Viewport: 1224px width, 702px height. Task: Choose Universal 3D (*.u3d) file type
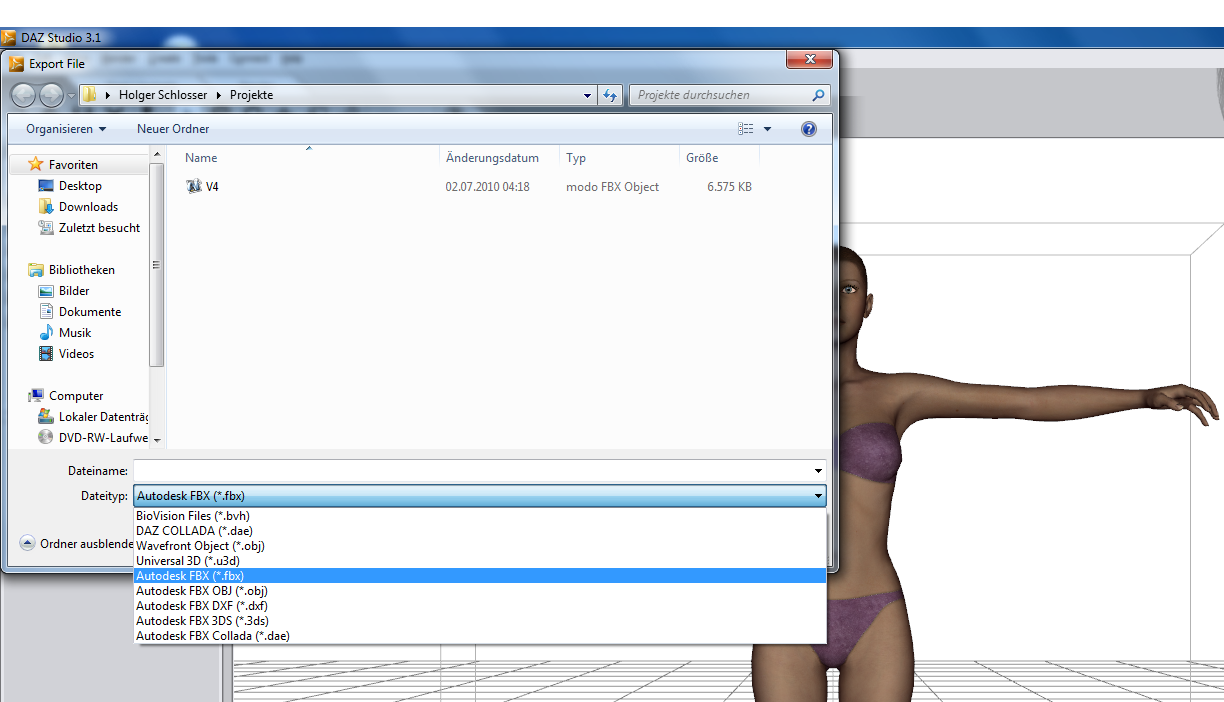[480, 561]
